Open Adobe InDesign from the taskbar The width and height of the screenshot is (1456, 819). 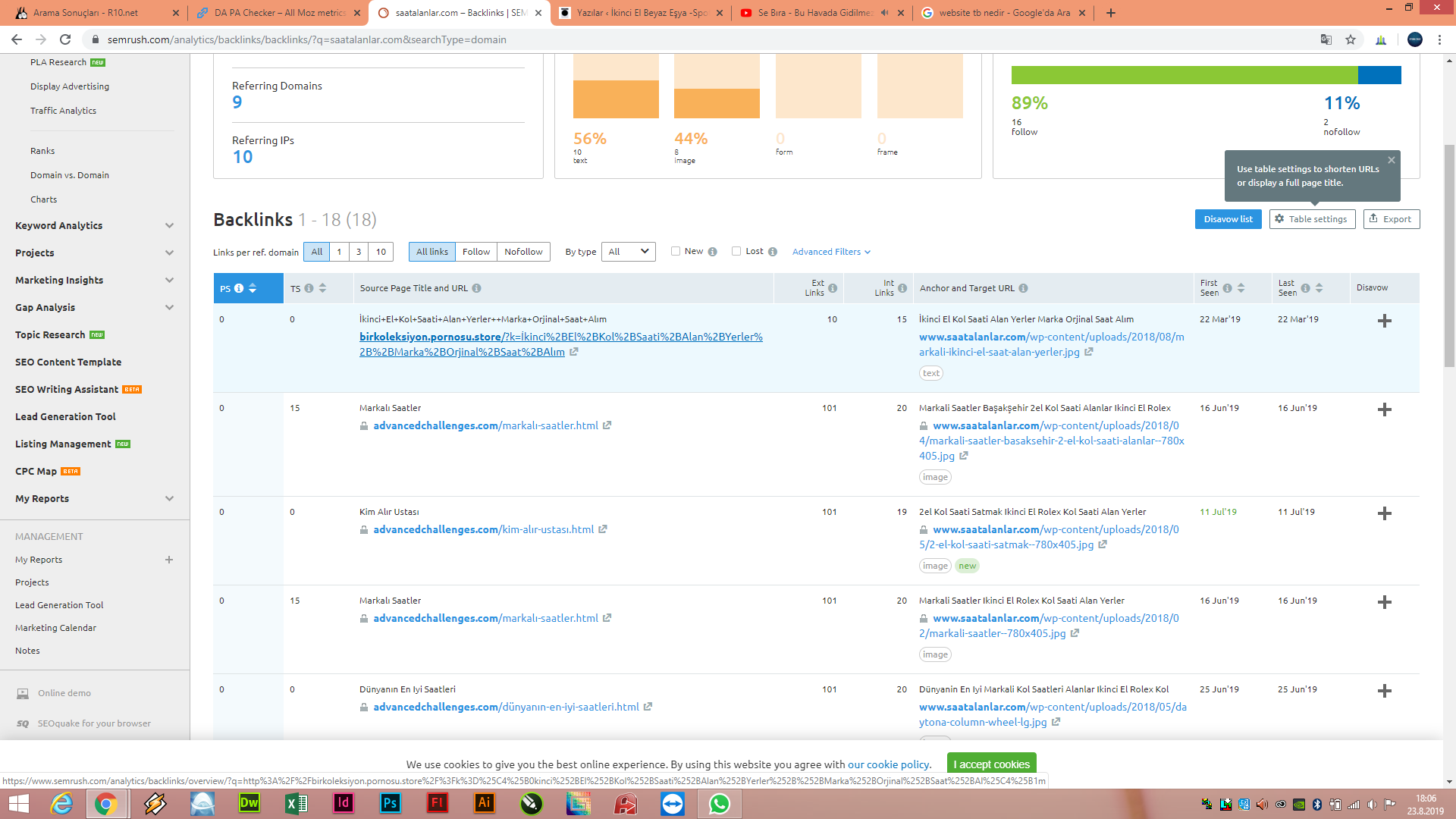[344, 803]
